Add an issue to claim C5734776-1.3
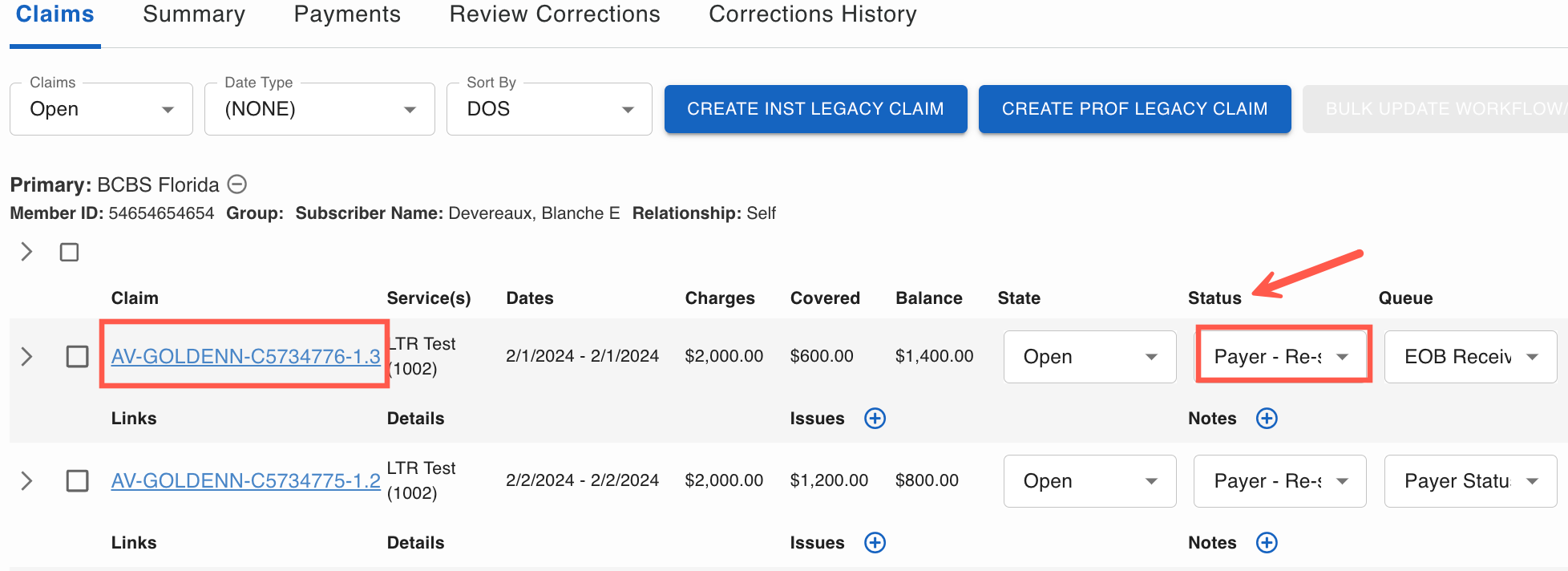This screenshot has width=1568, height=571. pos(875,419)
